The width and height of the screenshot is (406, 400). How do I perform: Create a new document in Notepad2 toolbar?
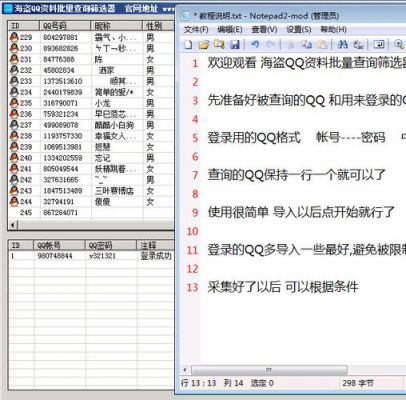[188, 44]
